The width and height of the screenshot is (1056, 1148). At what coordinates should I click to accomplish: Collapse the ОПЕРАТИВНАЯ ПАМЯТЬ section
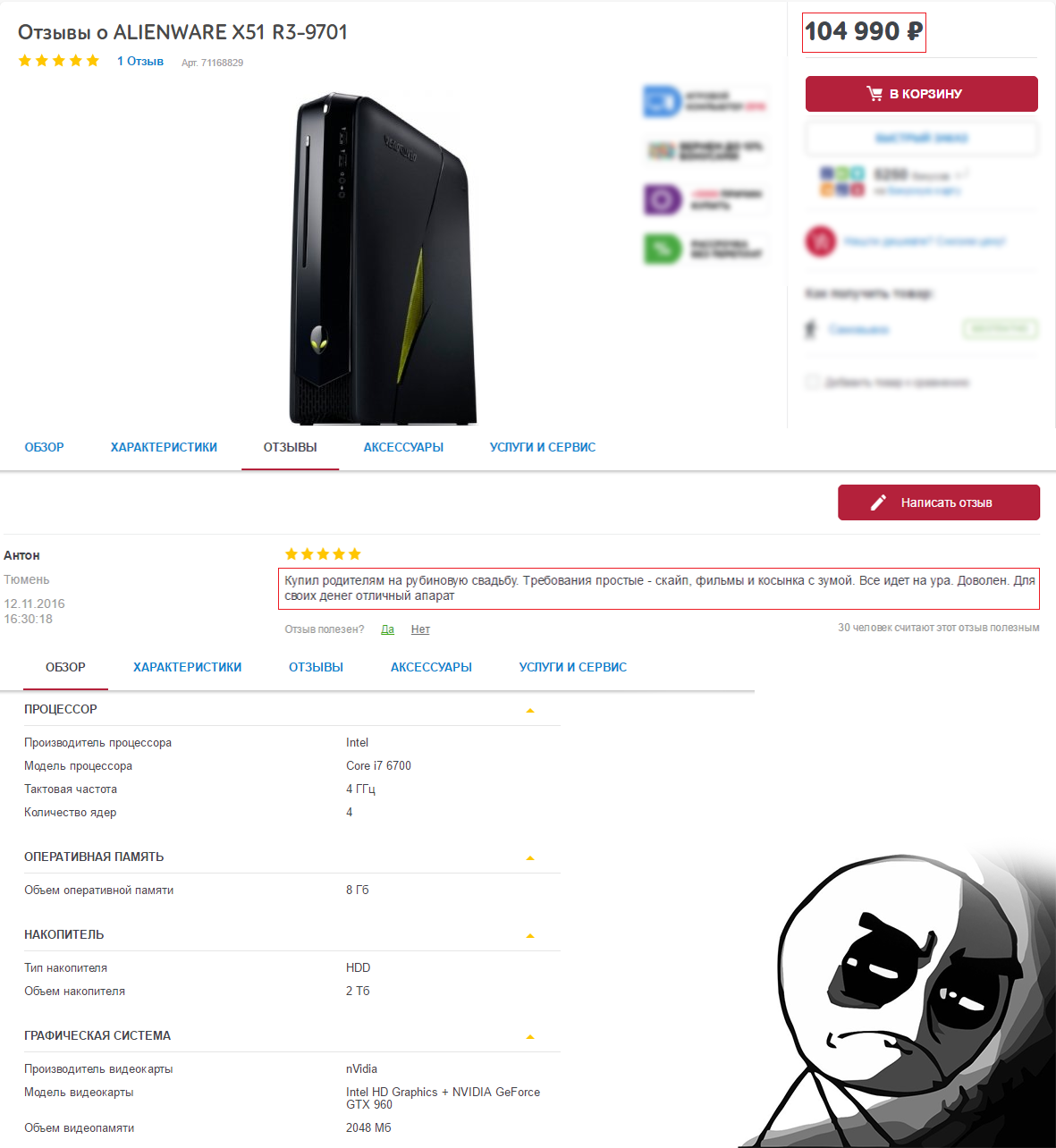[x=530, y=858]
